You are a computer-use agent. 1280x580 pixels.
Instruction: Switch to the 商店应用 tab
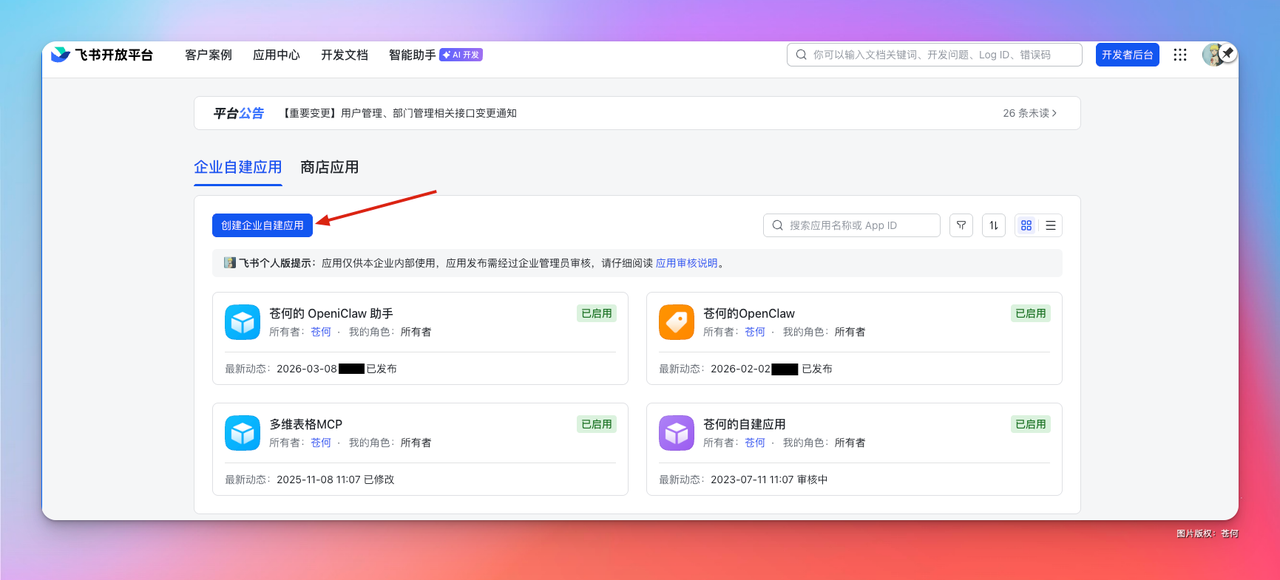(330, 167)
